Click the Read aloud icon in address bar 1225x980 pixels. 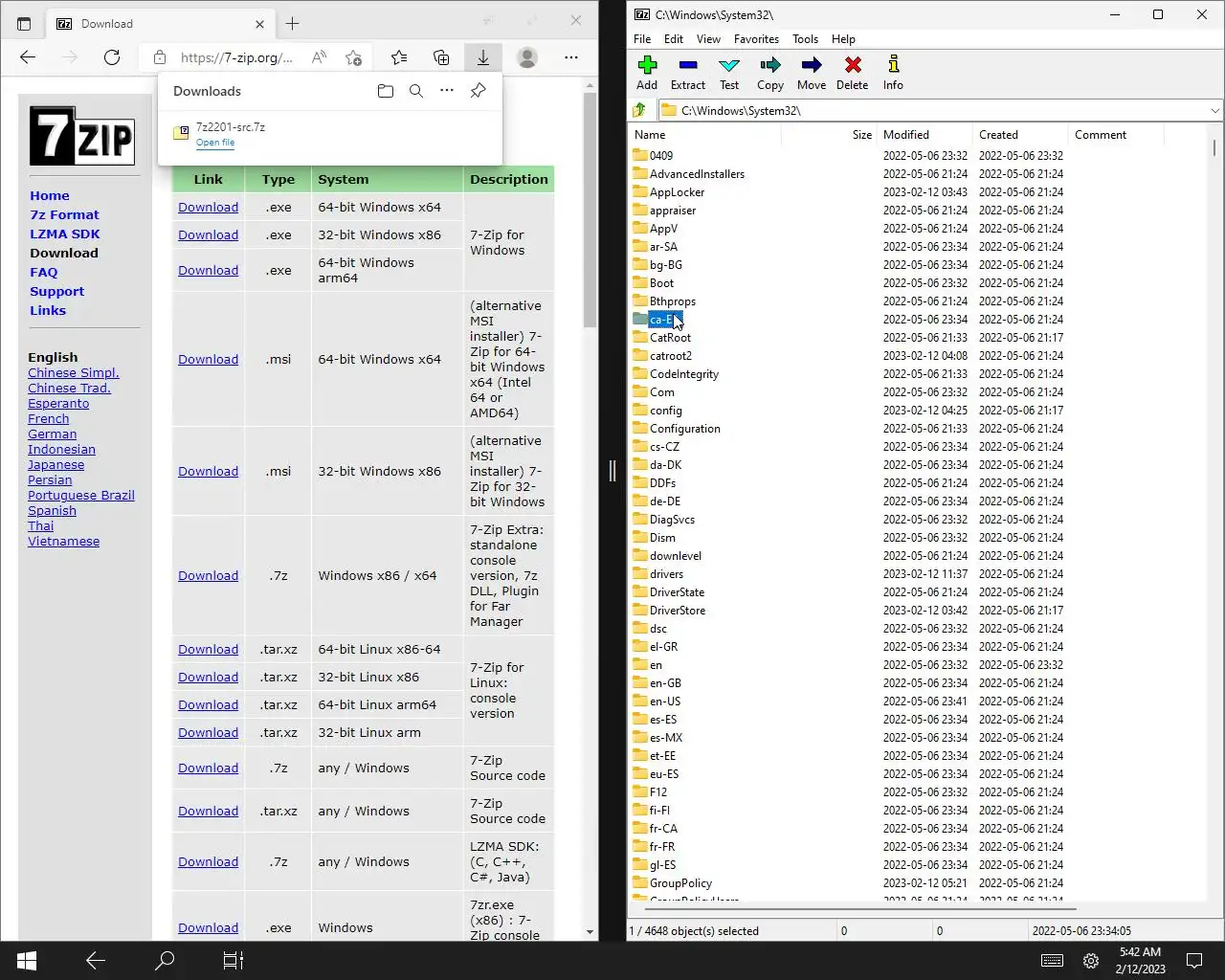click(x=320, y=57)
